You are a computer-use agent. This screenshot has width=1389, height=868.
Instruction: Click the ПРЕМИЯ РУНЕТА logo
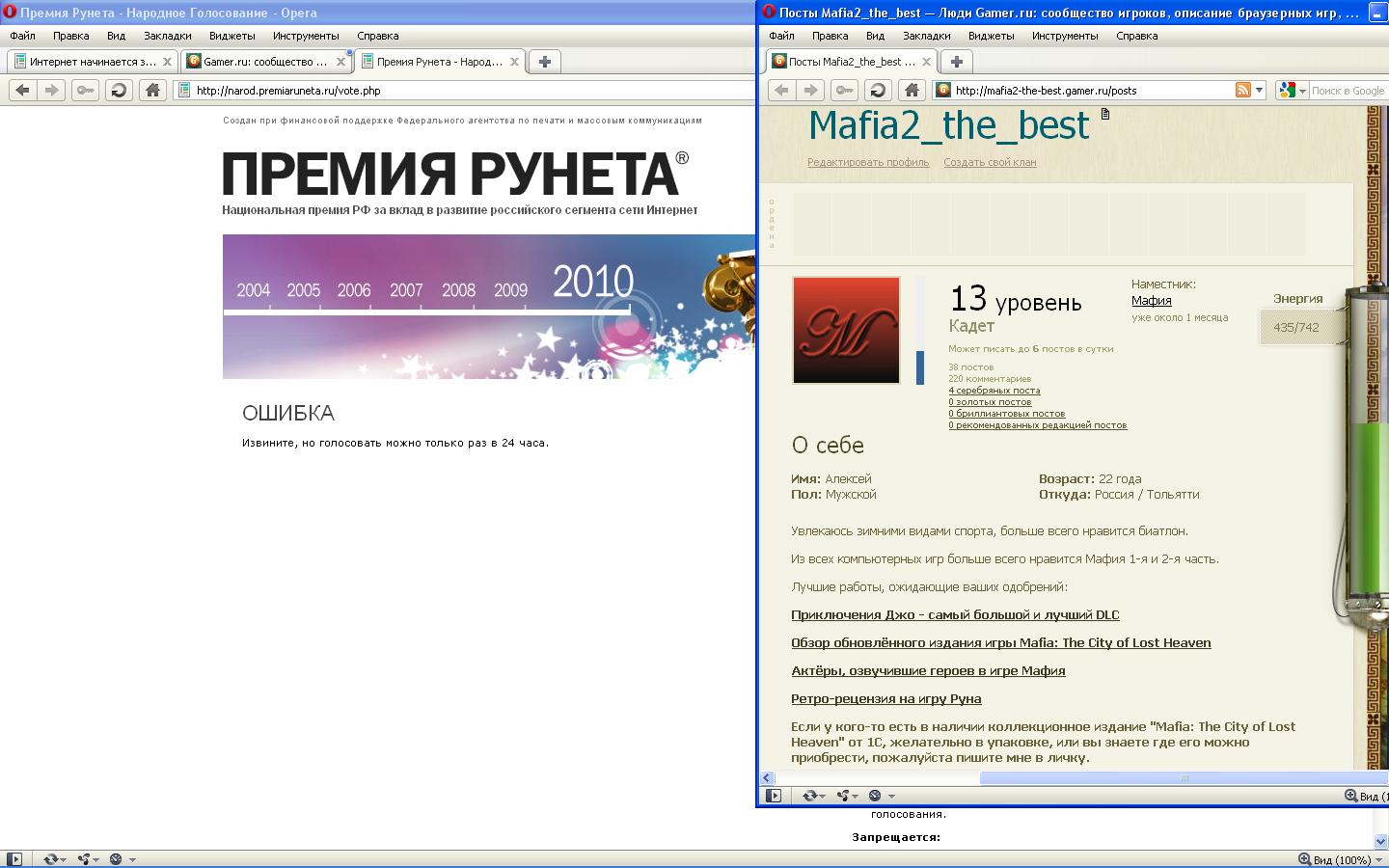(x=455, y=174)
